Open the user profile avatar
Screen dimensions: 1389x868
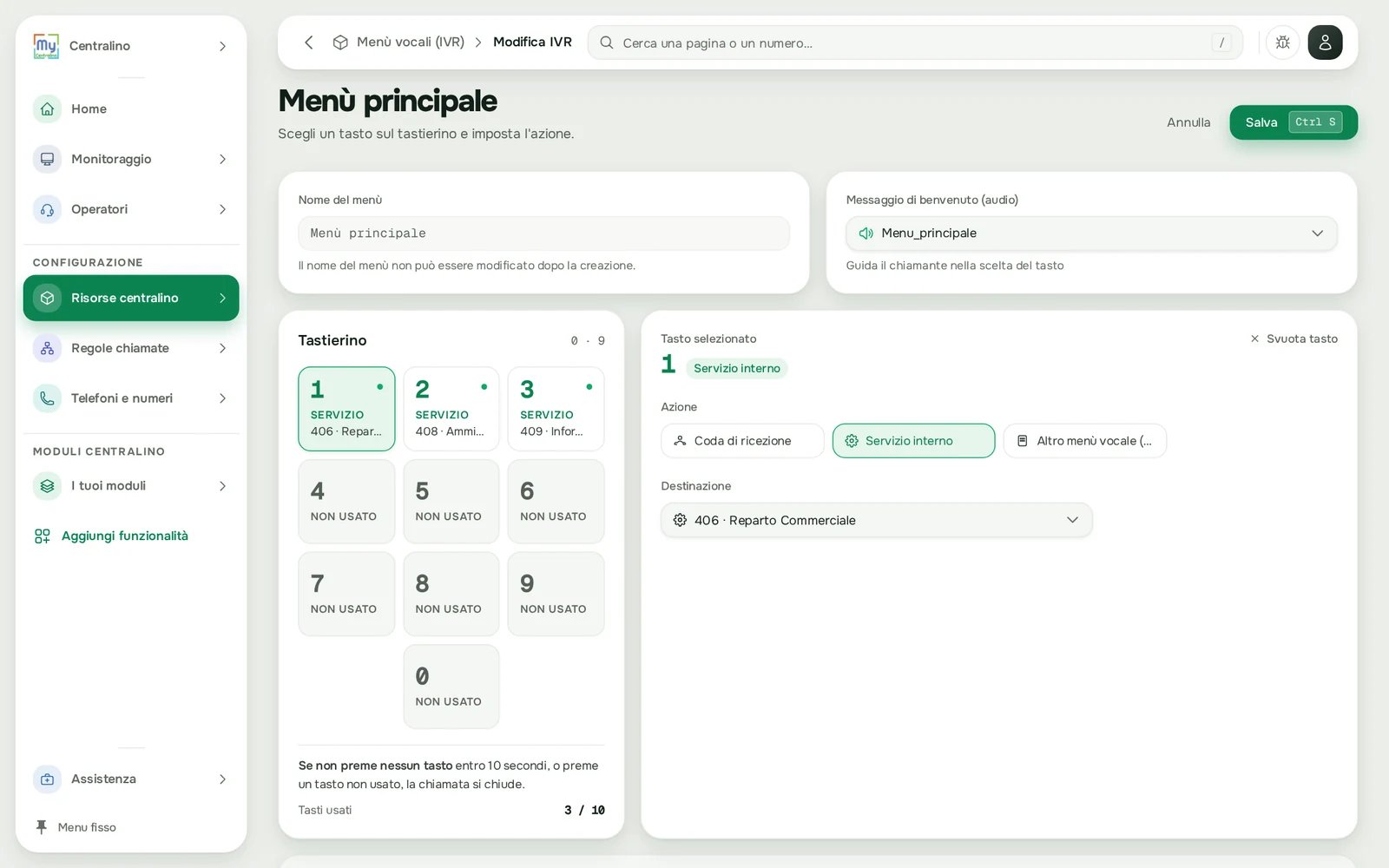[x=1325, y=43]
